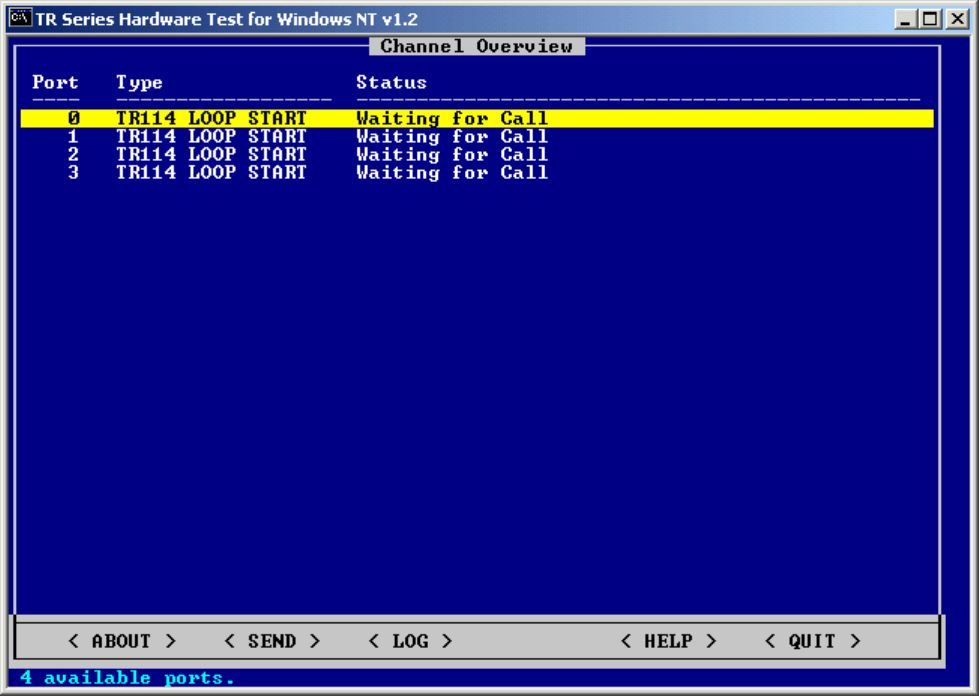Close the TR Series Hardware Test window
This screenshot has height=696, width=979.
tap(957, 19)
